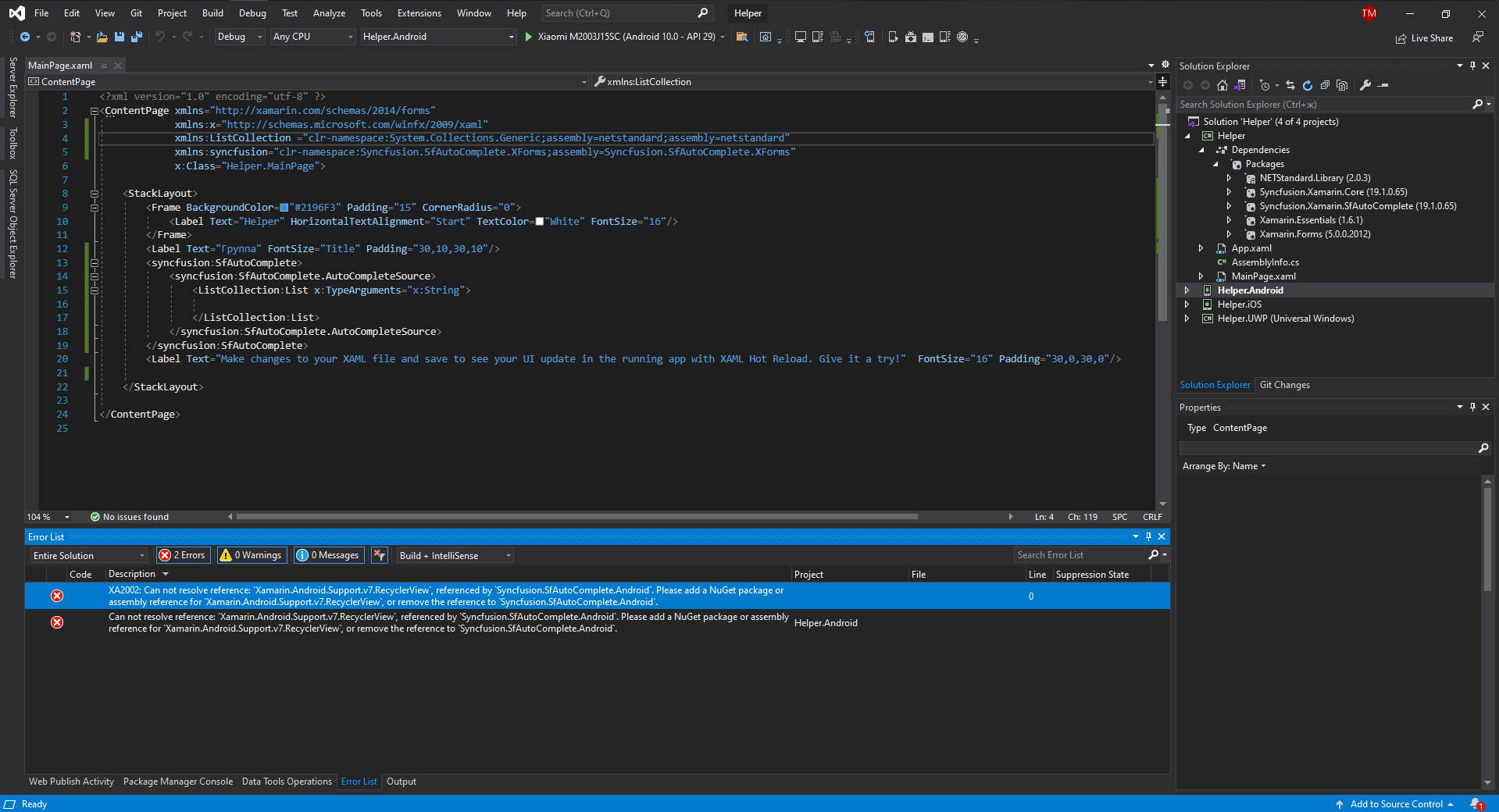This screenshot has width=1499, height=812.
Task: Open the Helper.Android startup project dropdown
Action: click(x=438, y=37)
